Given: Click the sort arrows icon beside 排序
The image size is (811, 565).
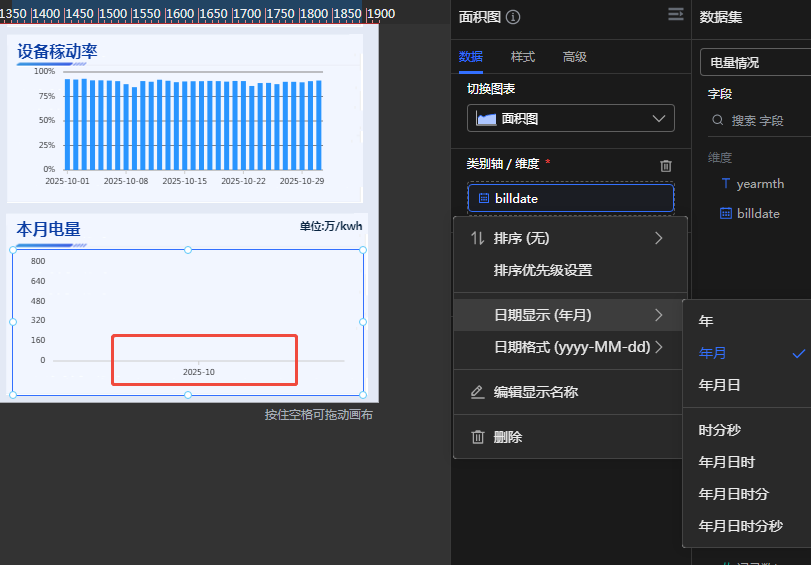Looking at the screenshot, I should tap(477, 238).
